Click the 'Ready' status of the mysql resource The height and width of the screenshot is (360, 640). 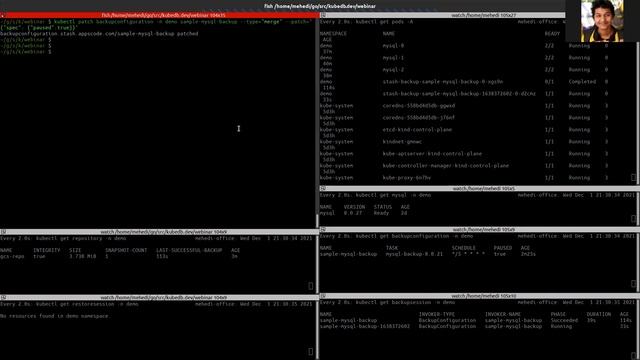point(381,213)
